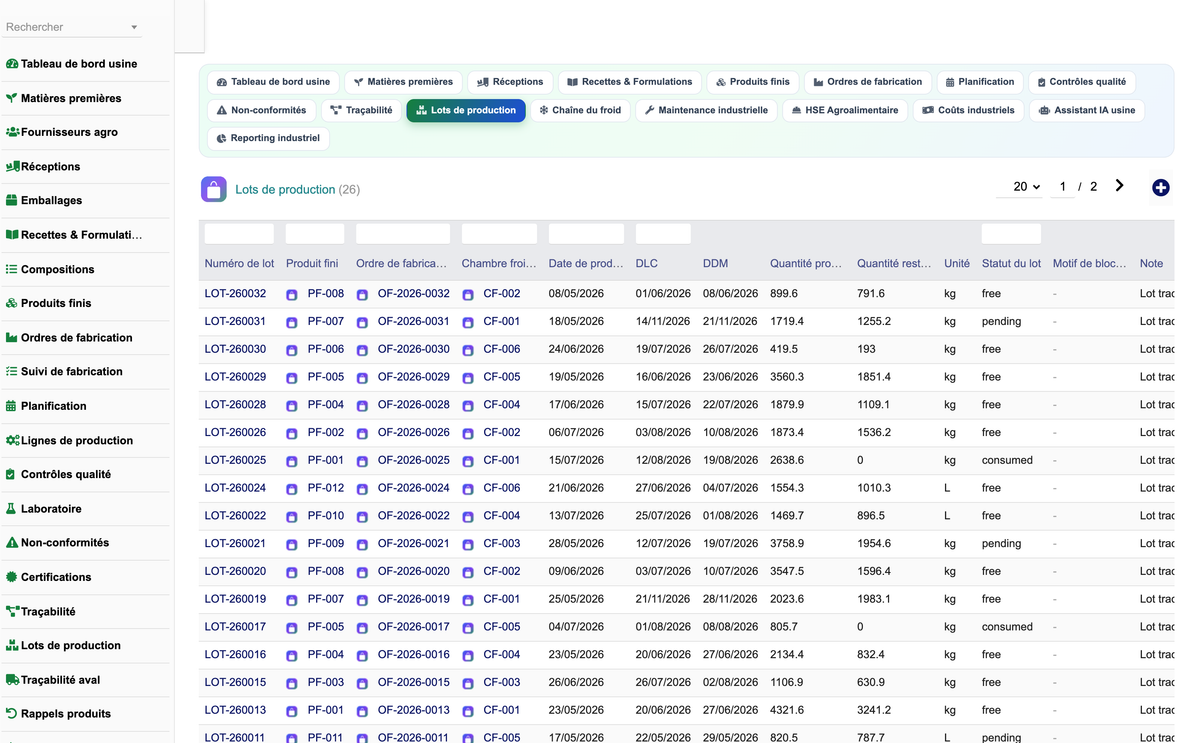Image resolution: width=1200 pixels, height=743 pixels.
Task: Switch to Coûts industriels tab
Action: [x=968, y=110]
